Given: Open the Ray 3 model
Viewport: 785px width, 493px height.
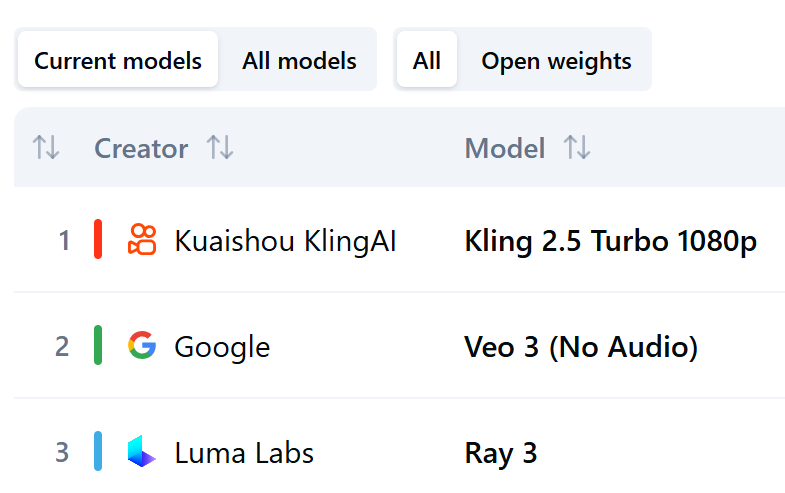Looking at the screenshot, I should point(501,453).
